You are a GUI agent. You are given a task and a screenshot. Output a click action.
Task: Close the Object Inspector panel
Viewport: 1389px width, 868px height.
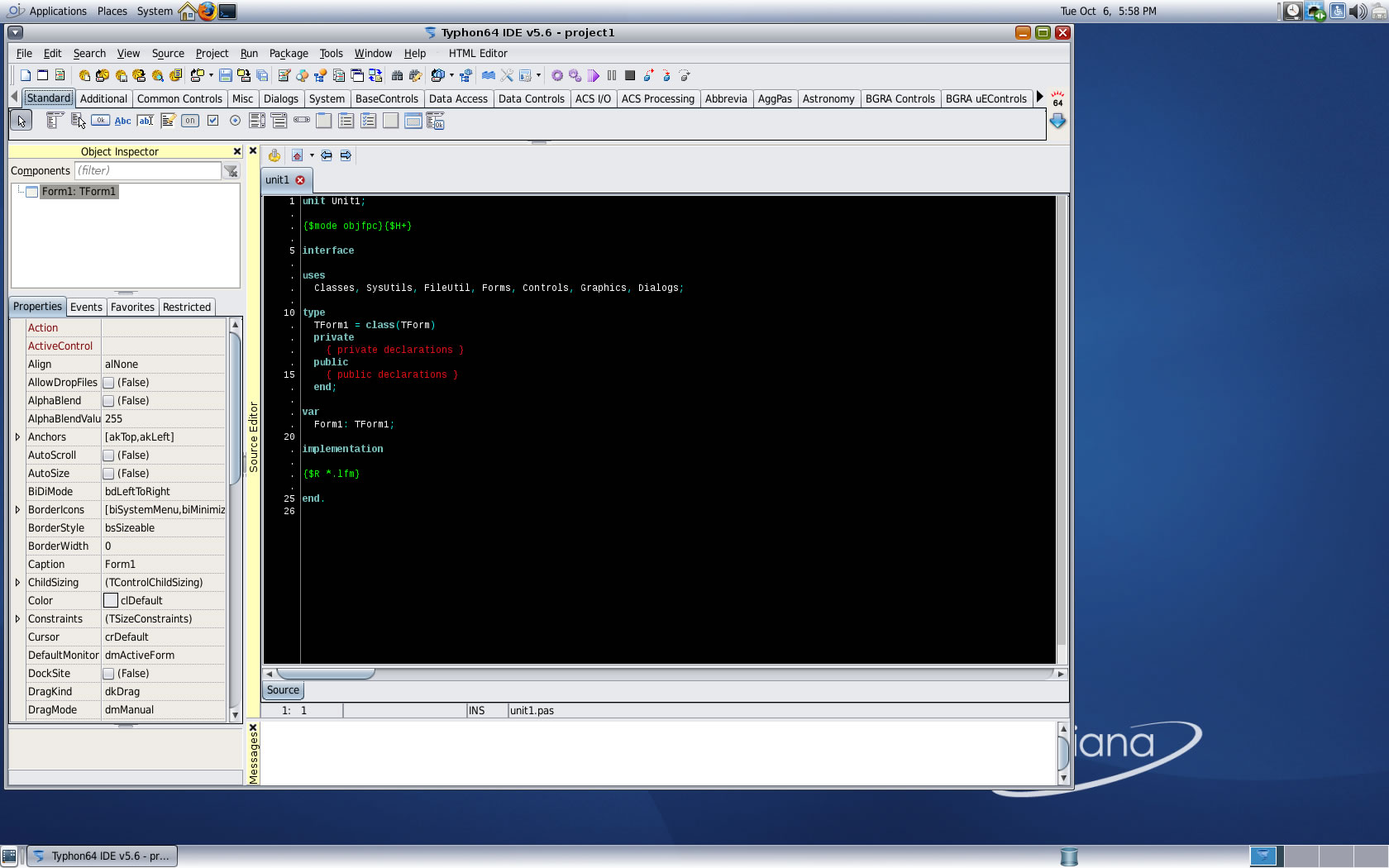[237, 151]
